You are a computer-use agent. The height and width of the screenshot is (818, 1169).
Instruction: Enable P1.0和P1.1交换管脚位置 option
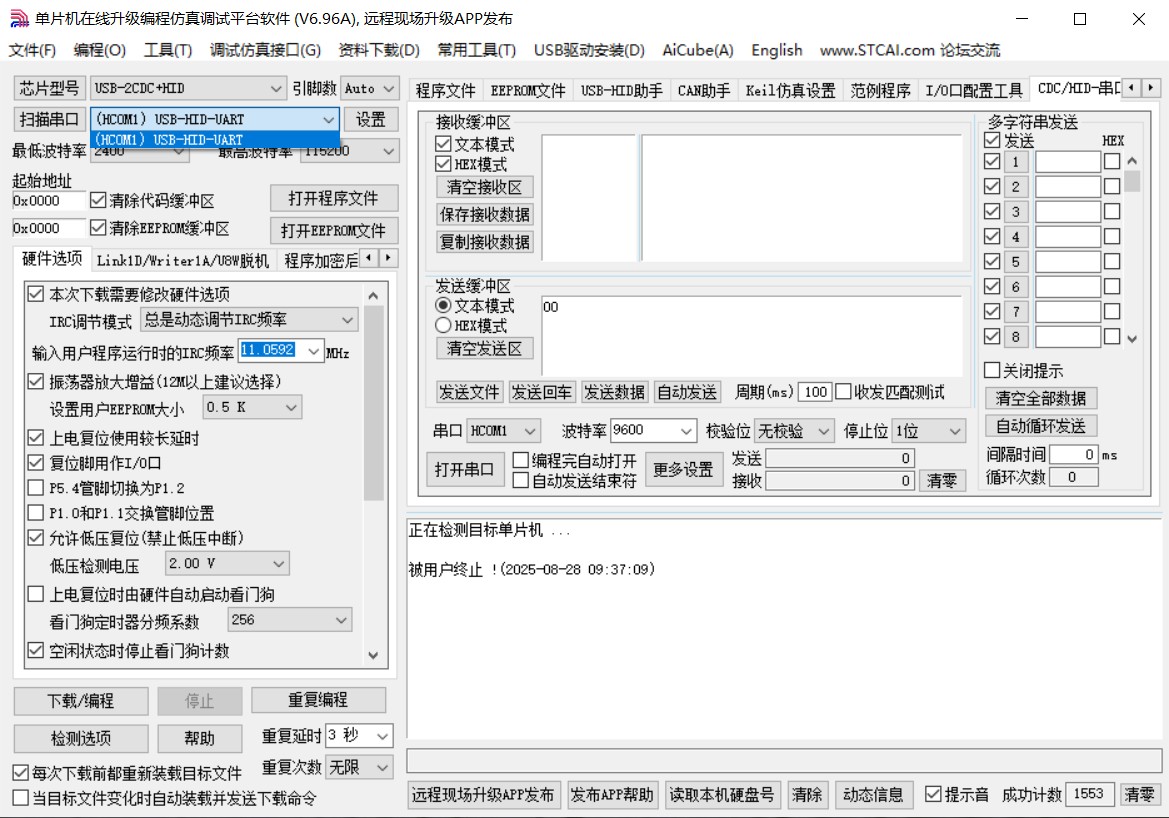[x=35, y=513]
